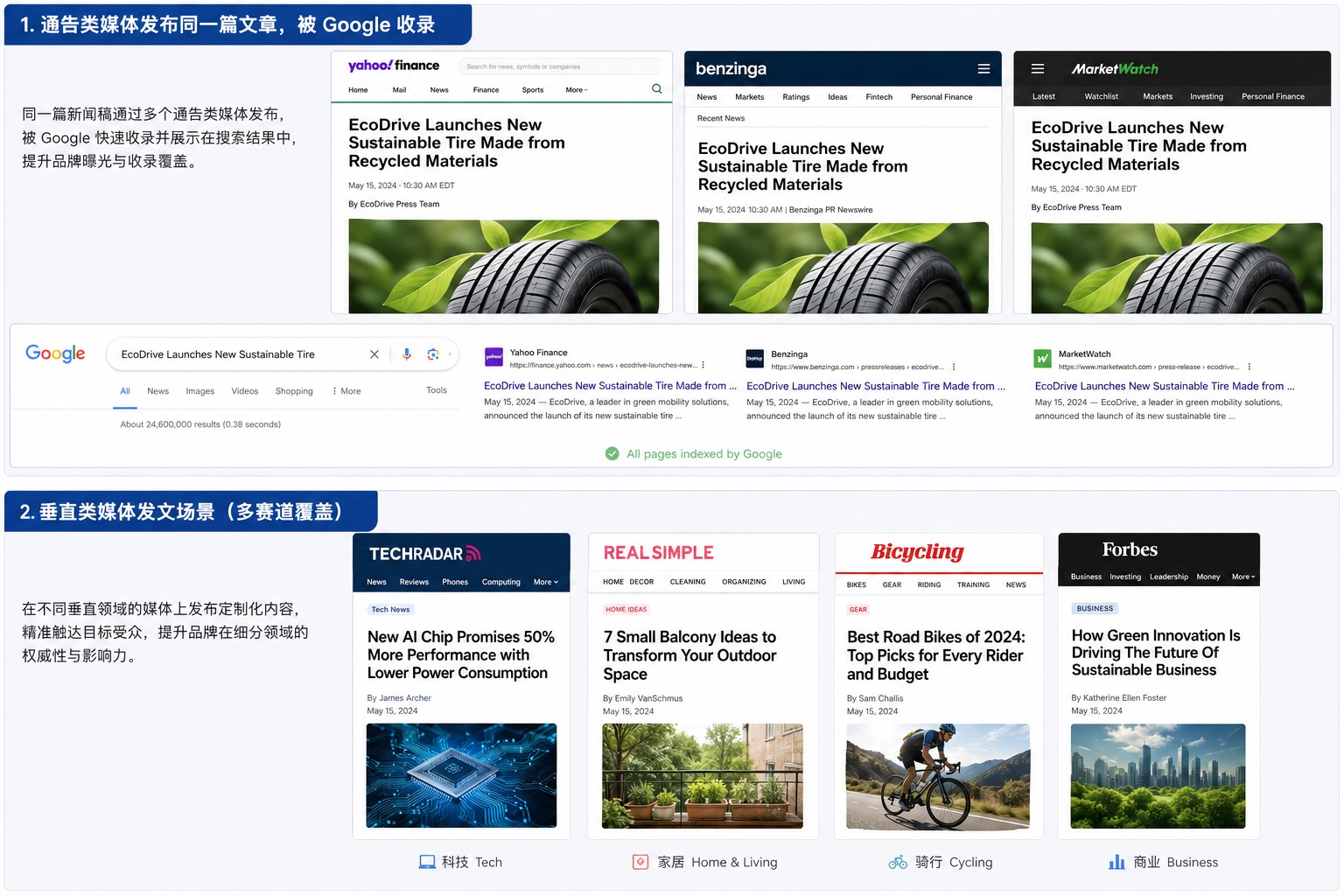Switch to the Shopping tab in Google search
Image resolution: width=1344 pixels, height=896 pixels.
(x=294, y=391)
